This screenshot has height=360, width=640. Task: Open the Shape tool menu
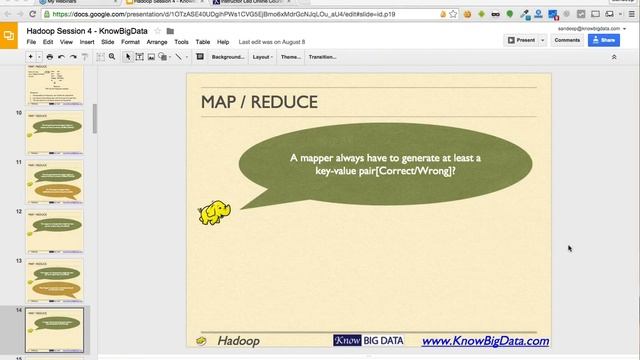coord(163,57)
